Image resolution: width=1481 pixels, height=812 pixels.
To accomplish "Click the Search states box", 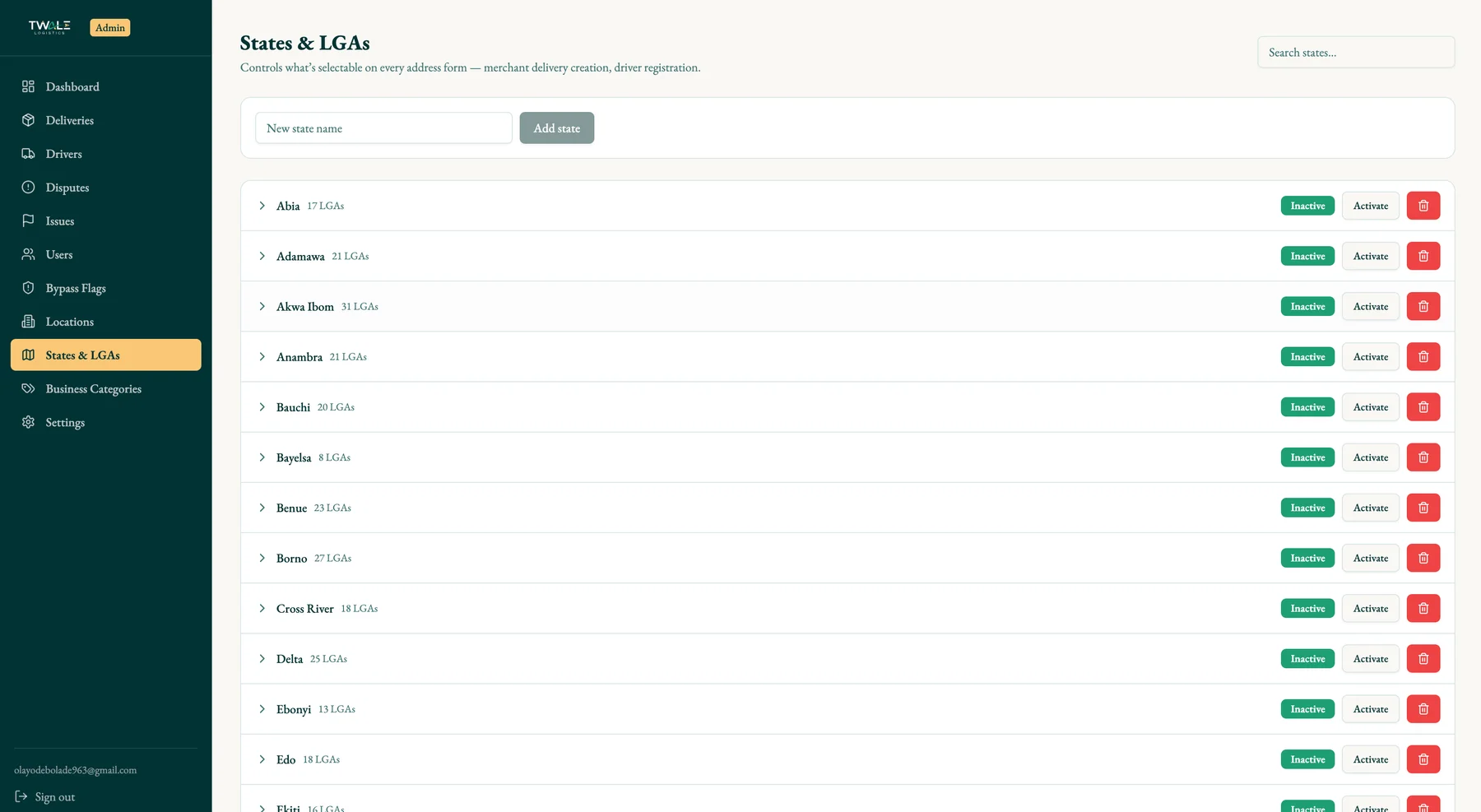I will [1356, 52].
